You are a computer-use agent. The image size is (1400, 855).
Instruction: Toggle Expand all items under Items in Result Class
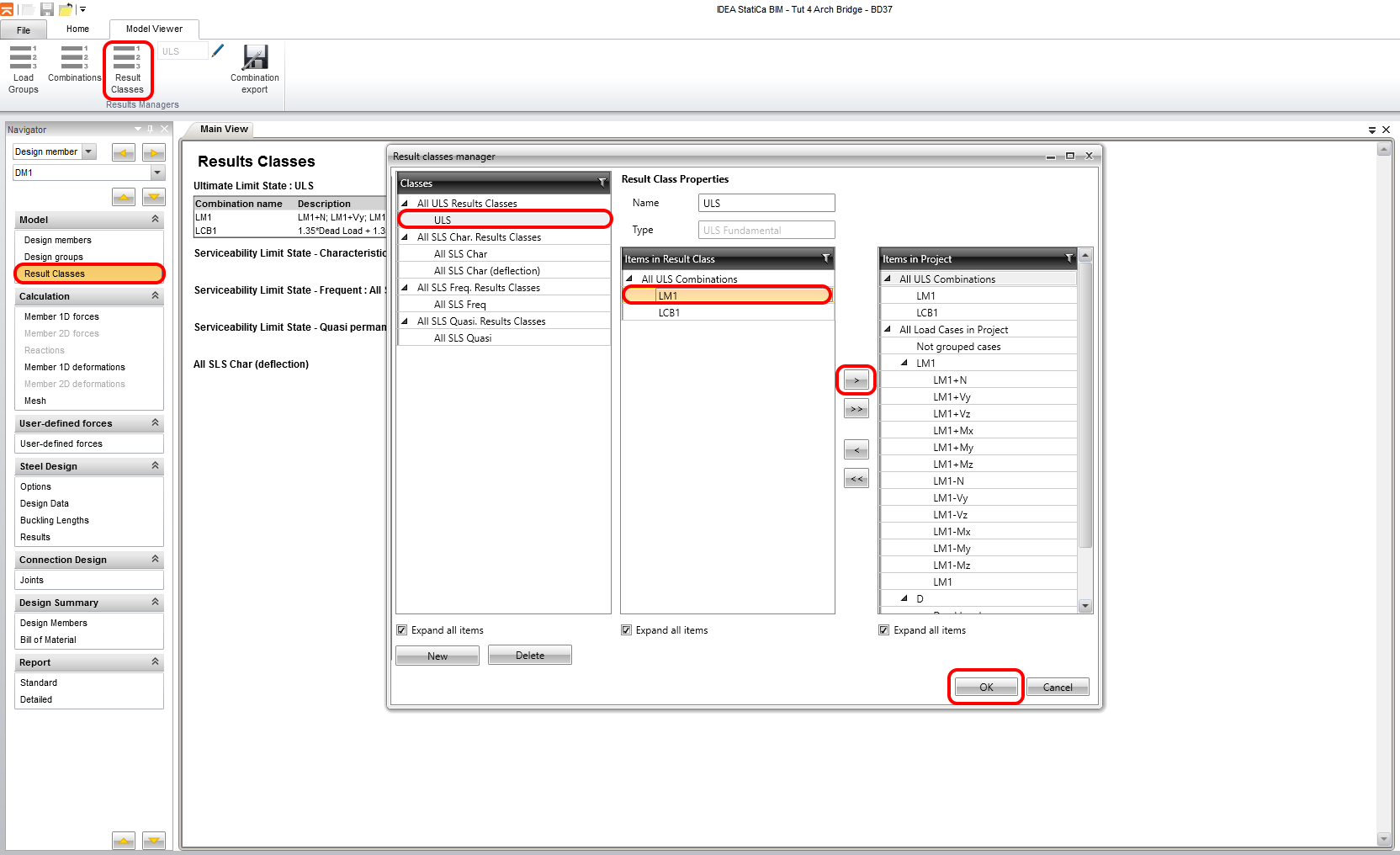tap(627, 630)
